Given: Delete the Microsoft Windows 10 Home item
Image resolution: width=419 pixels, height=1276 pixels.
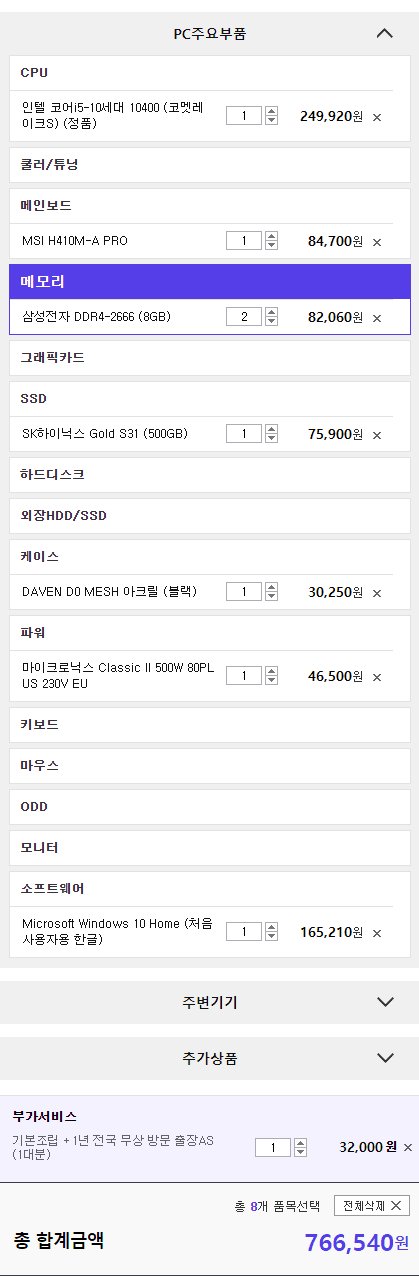Looking at the screenshot, I should pos(377,933).
